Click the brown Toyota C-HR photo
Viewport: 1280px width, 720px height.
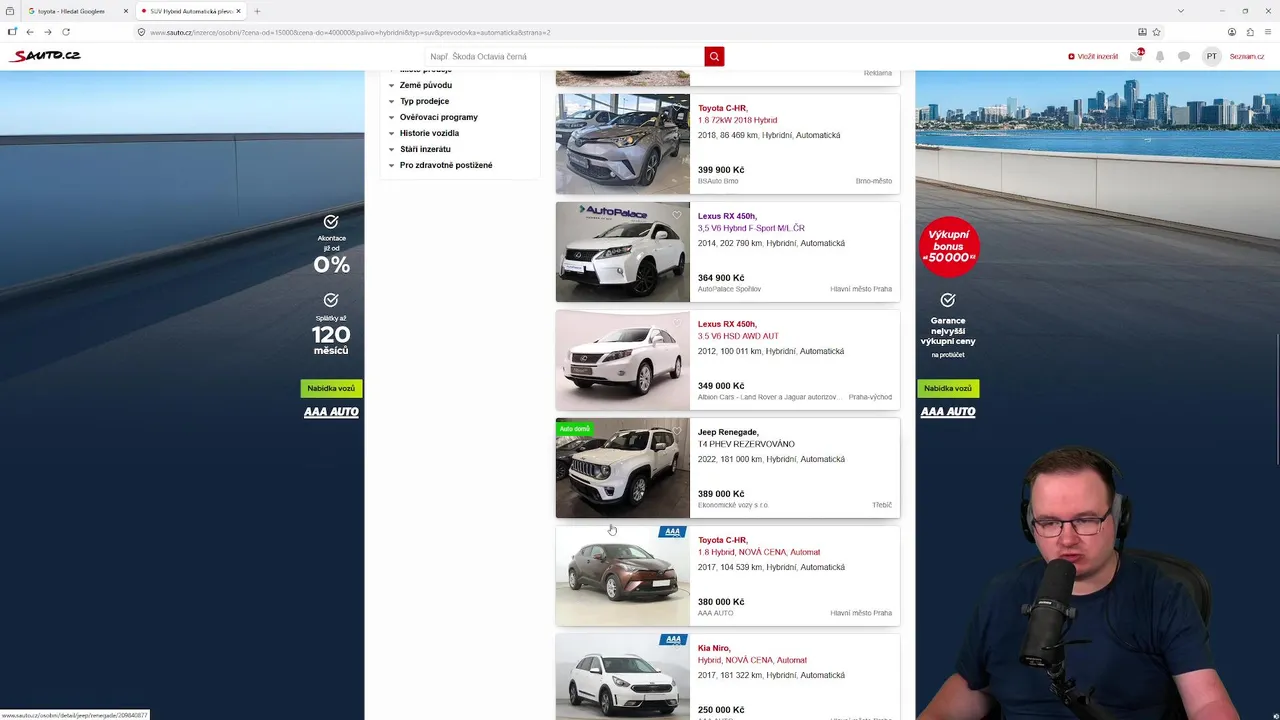623,576
